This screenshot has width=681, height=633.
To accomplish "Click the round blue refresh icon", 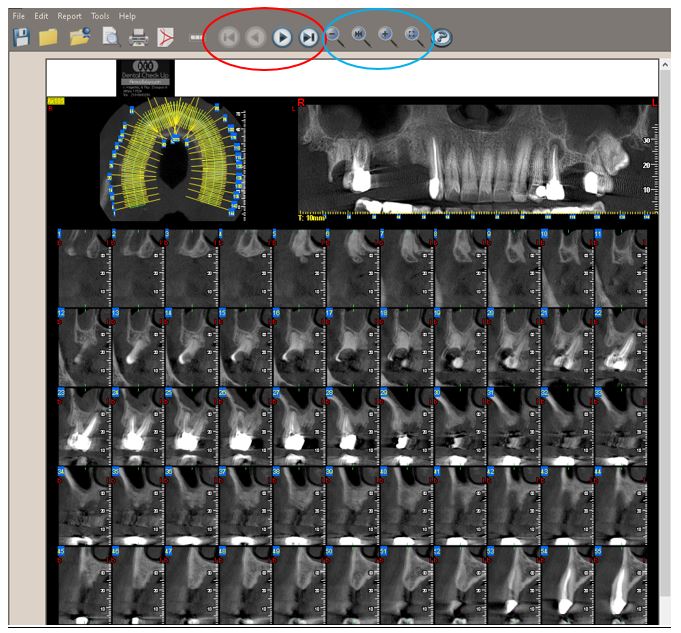I will [441, 38].
